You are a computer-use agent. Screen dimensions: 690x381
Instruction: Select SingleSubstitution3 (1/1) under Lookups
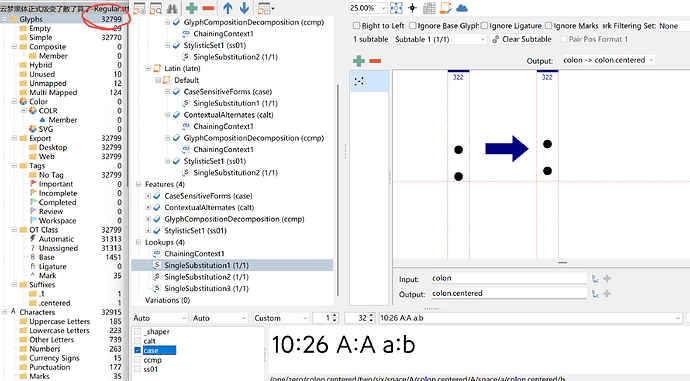pos(206,289)
